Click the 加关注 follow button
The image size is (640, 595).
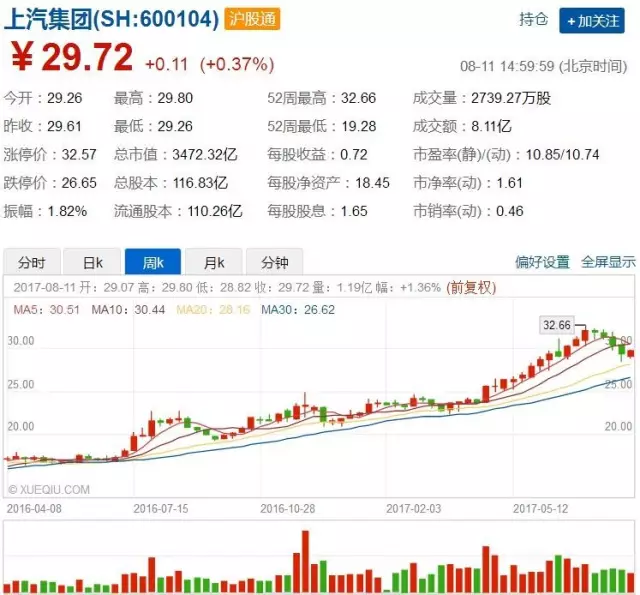click(x=591, y=20)
